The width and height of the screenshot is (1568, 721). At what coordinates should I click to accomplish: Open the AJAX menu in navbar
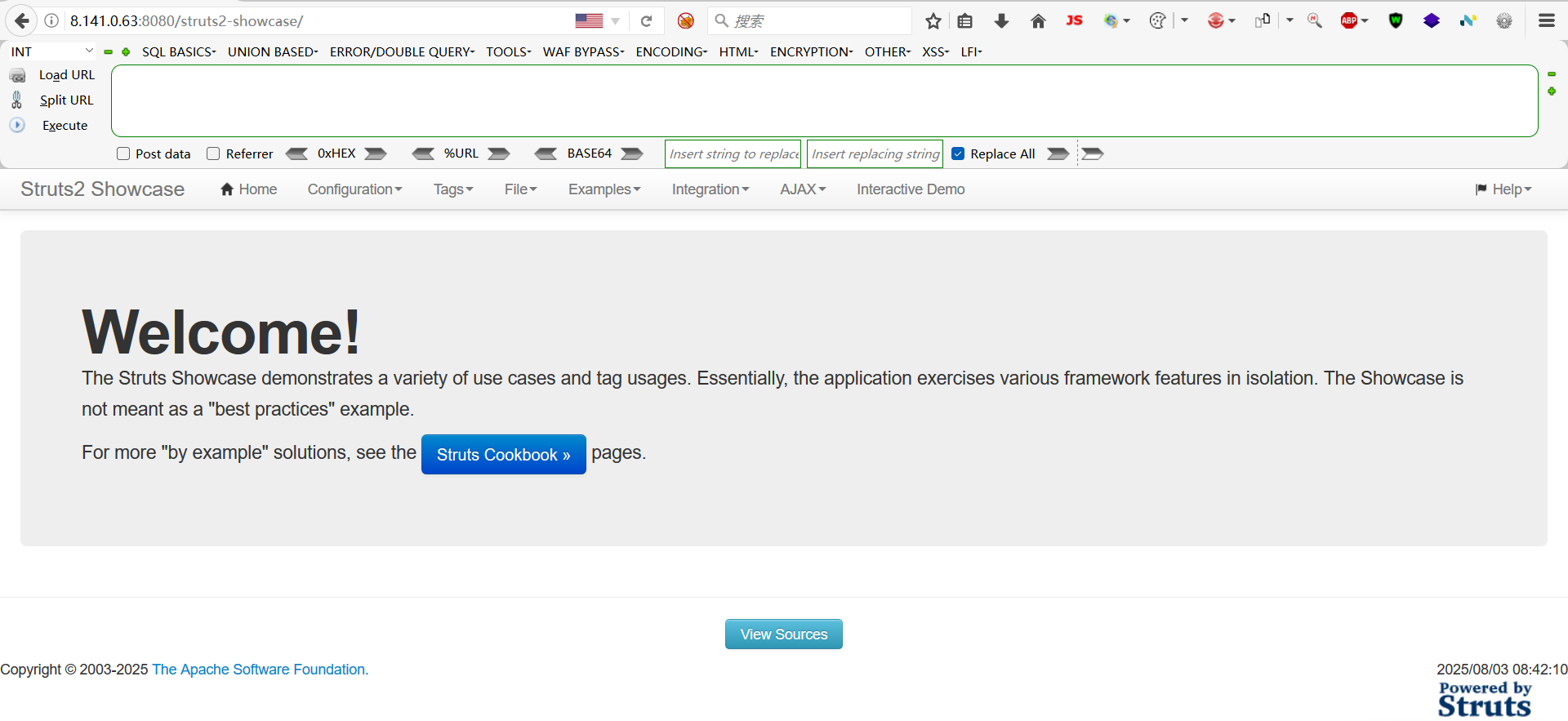(x=803, y=189)
